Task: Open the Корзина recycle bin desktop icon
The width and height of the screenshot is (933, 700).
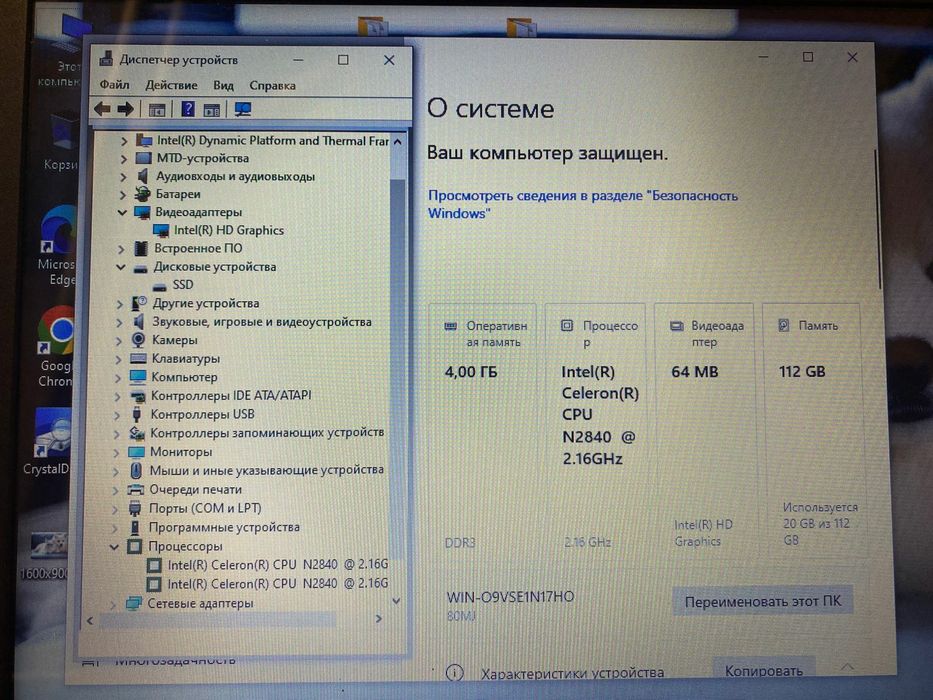Action: [61, 143]
